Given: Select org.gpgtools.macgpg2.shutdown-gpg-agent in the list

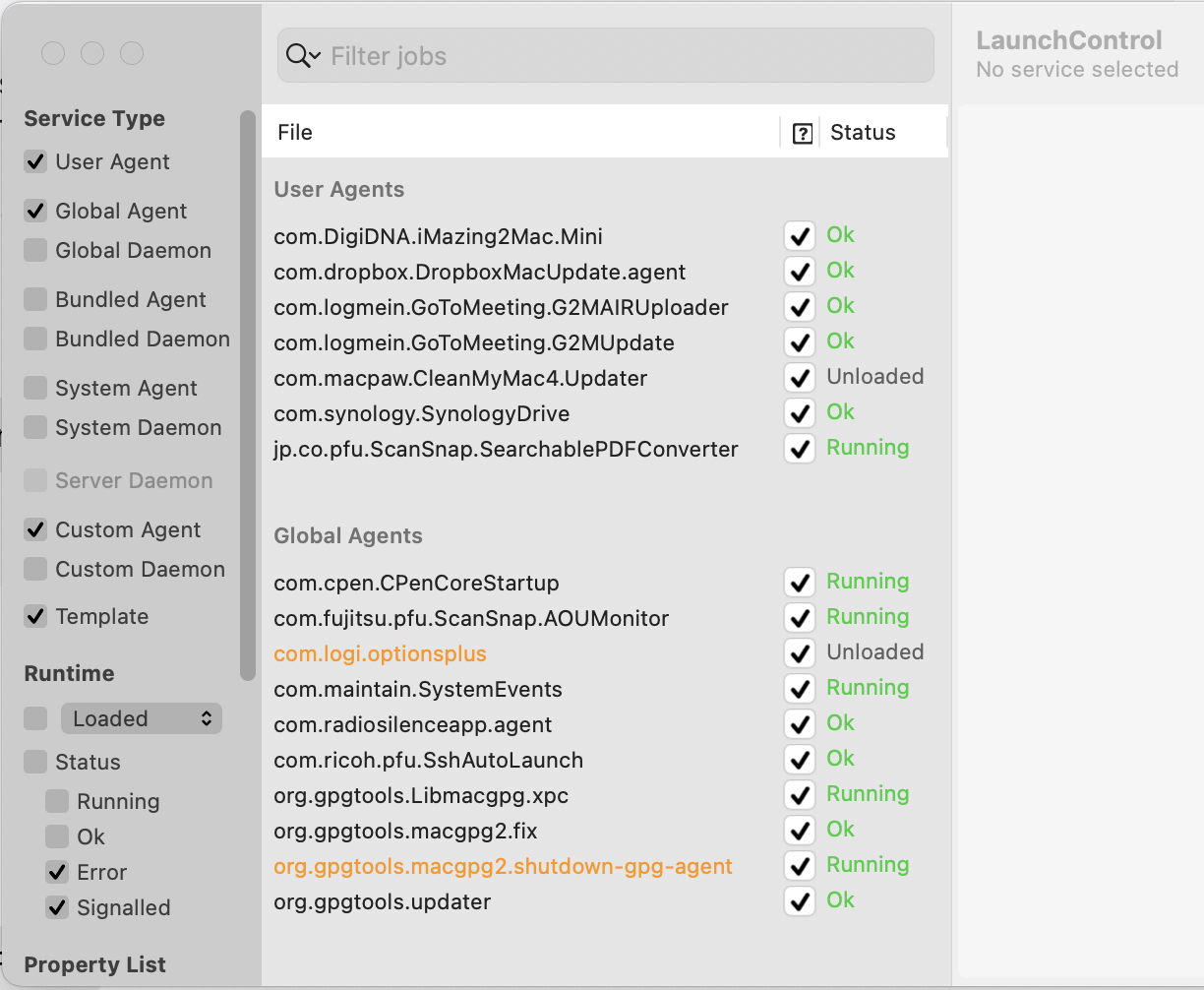Looking at the screenshot, I should point(503,866).
